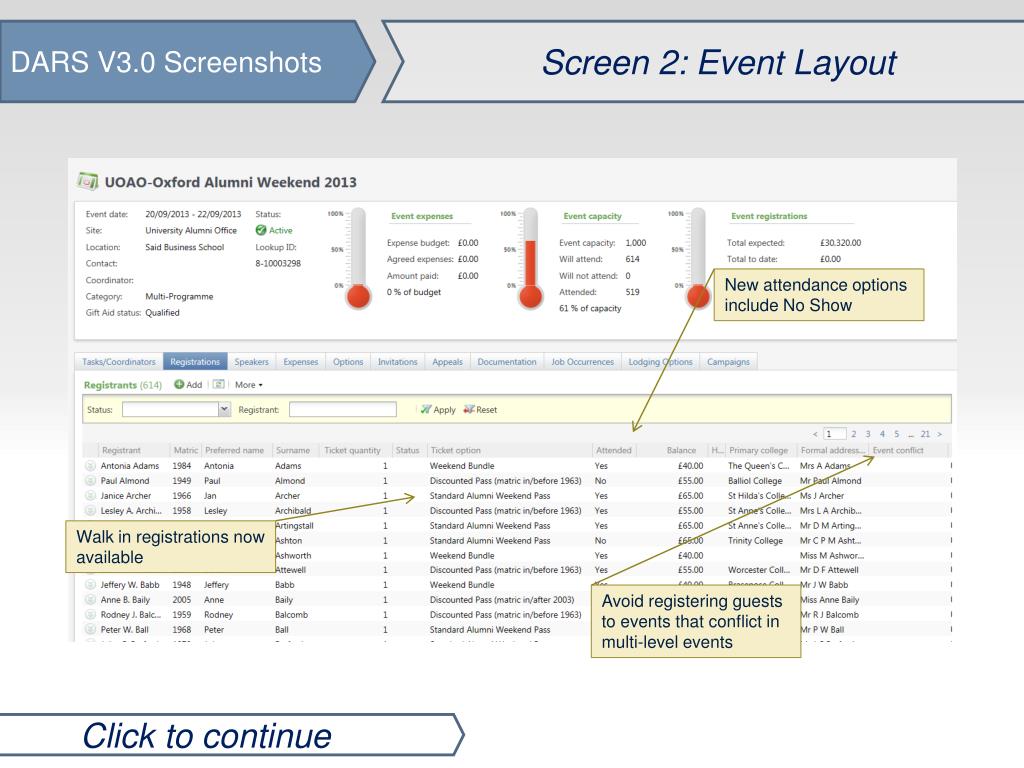The width and height of the screenshot is (1024, 768).
Task: Open the Speakers tab
Action: pos(251,362)
